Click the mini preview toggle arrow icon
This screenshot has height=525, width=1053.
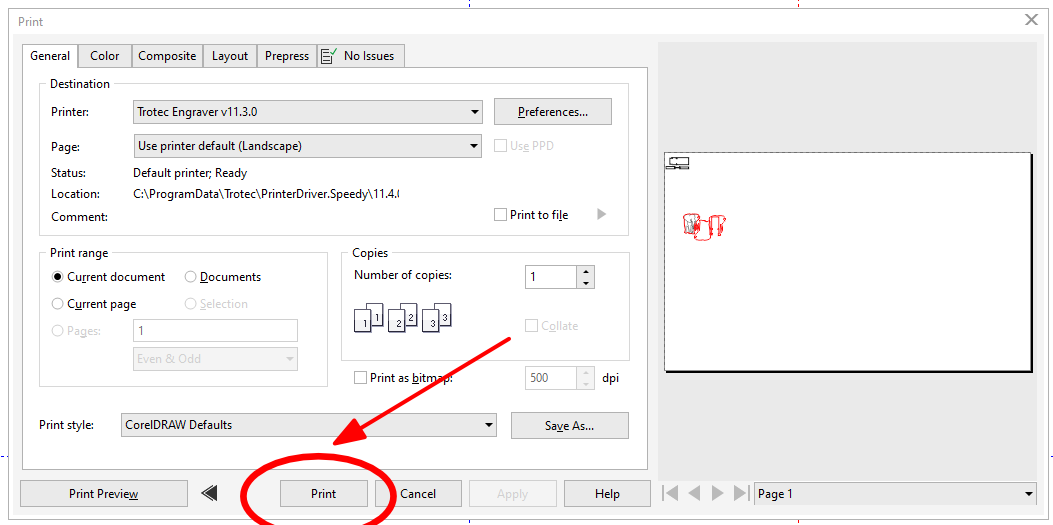209,493
